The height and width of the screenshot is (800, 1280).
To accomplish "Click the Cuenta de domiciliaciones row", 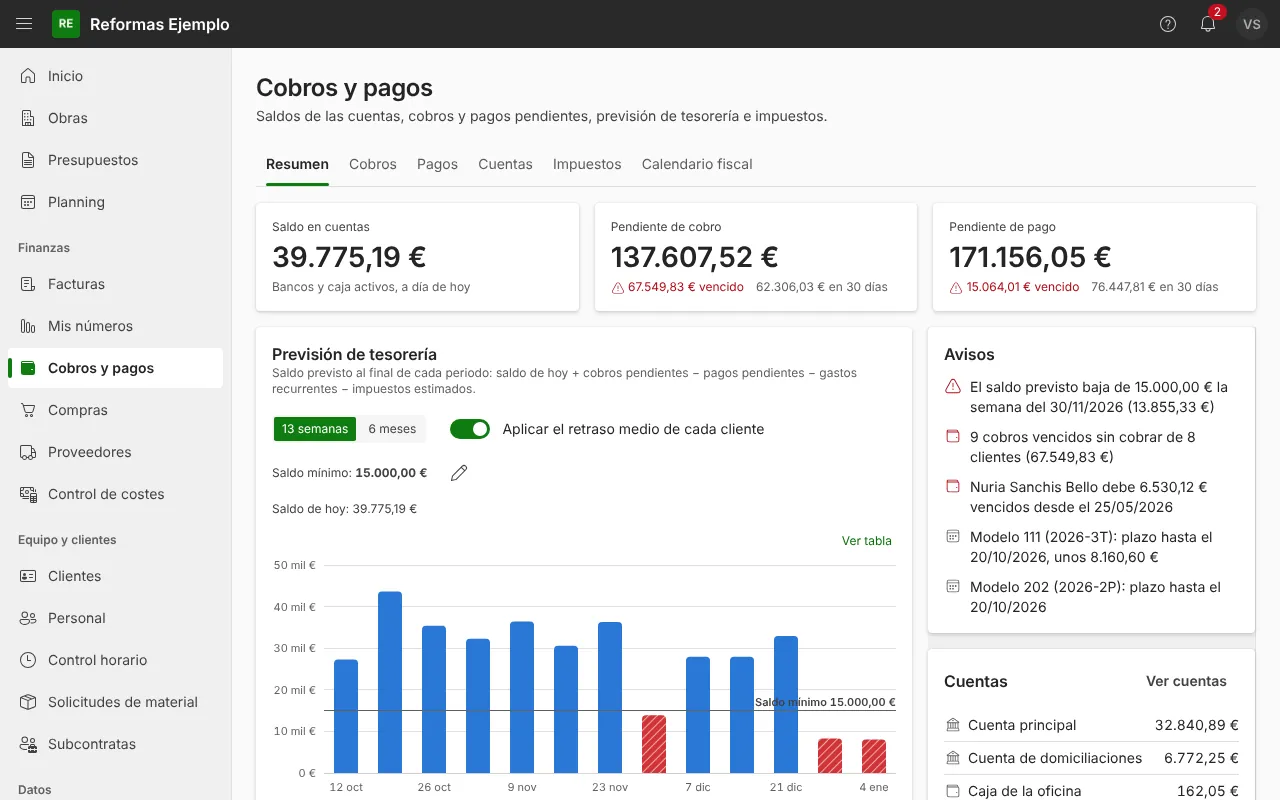I will point(1091,758).
